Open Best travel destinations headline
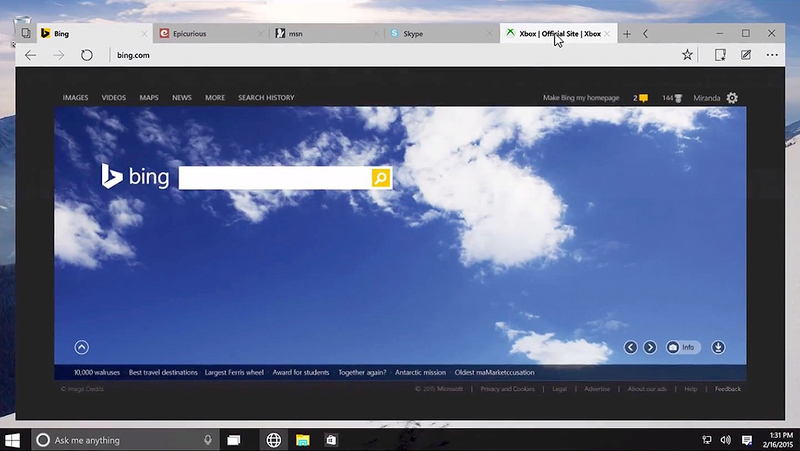This screenshot has height=451, width=800. click(163, 372)
